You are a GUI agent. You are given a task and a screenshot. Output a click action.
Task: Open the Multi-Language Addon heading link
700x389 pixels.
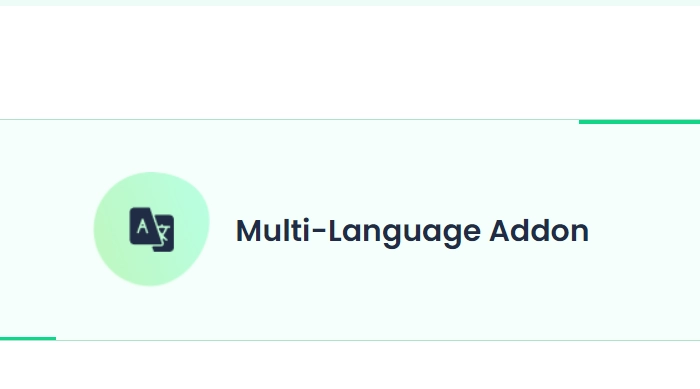point(412,231)
